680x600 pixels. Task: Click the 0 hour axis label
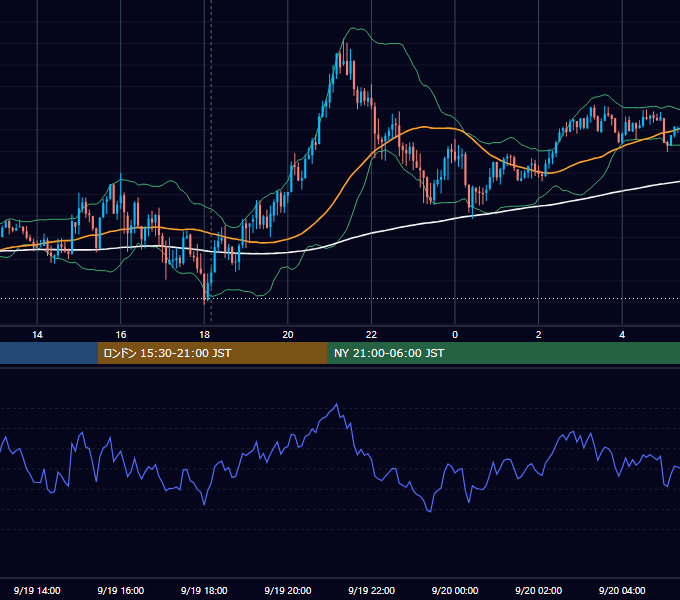[455, 335]
